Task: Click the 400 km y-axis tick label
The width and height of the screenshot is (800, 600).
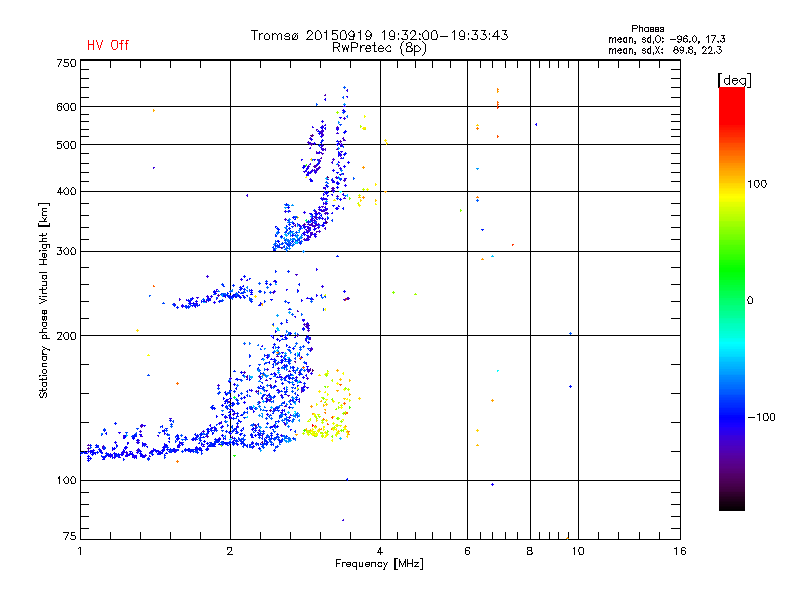Action: coord(66,191)
